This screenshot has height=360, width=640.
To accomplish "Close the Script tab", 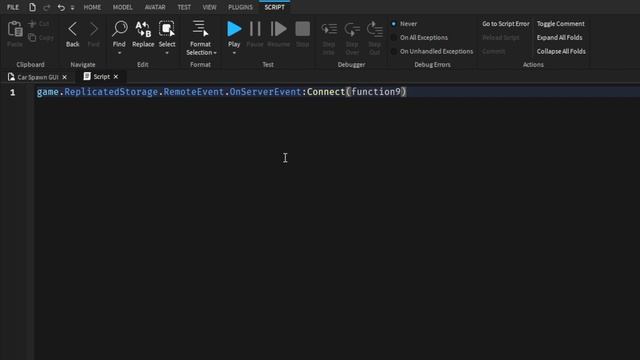I will click(x=116, y=77).
